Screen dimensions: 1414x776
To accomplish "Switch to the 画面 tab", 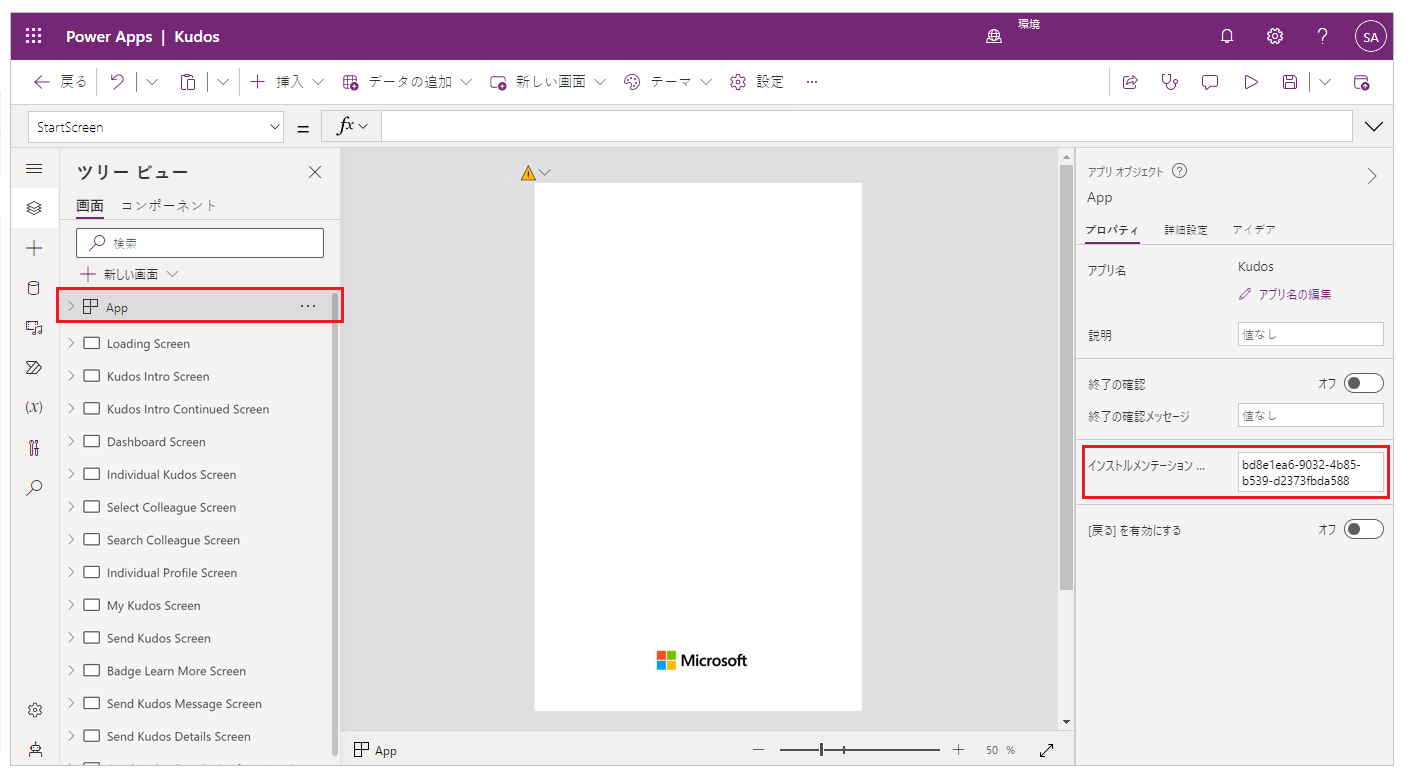I will (90, 206).
